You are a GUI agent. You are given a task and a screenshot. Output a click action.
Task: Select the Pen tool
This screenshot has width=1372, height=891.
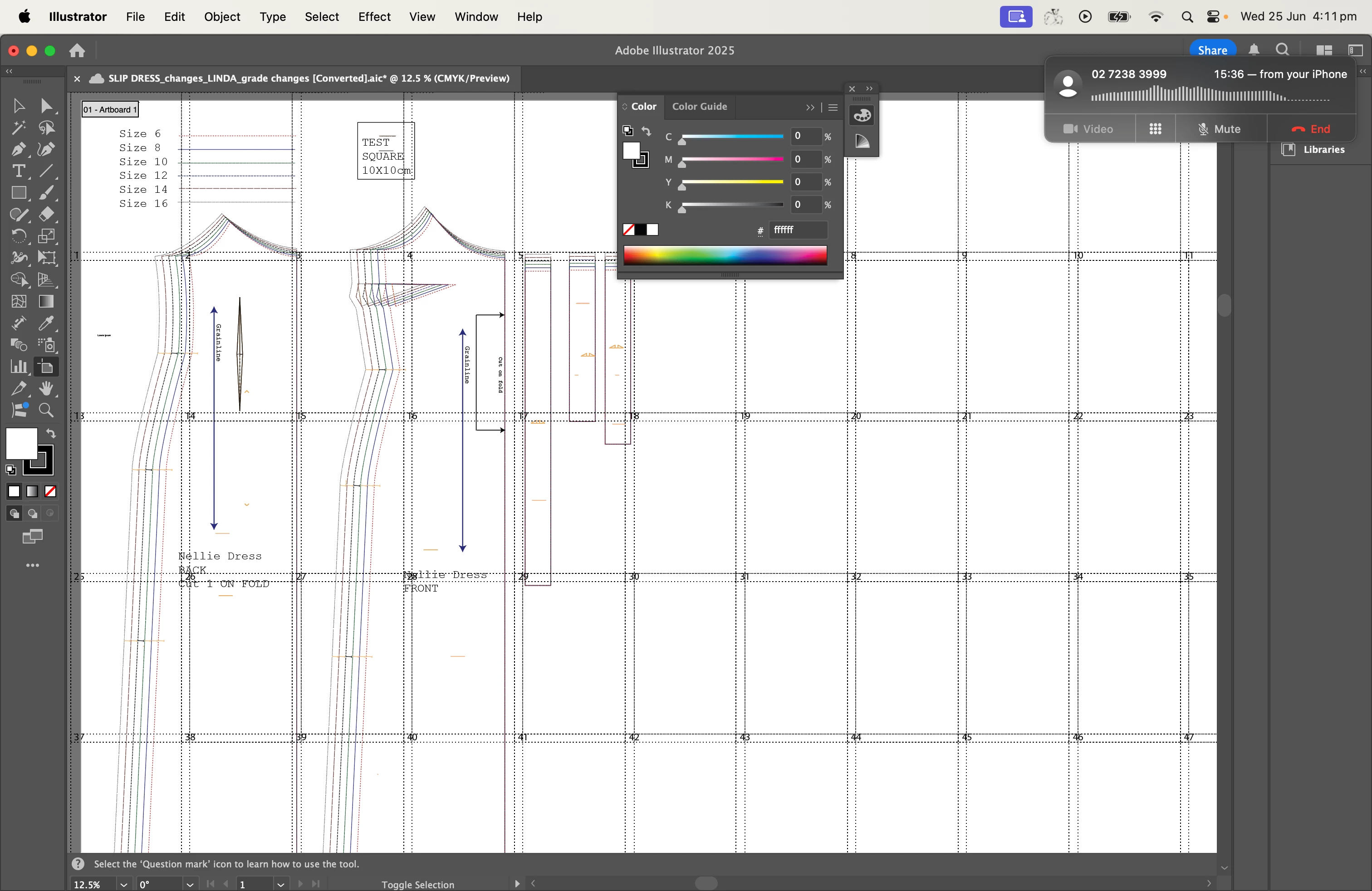[x=18, y=150]
